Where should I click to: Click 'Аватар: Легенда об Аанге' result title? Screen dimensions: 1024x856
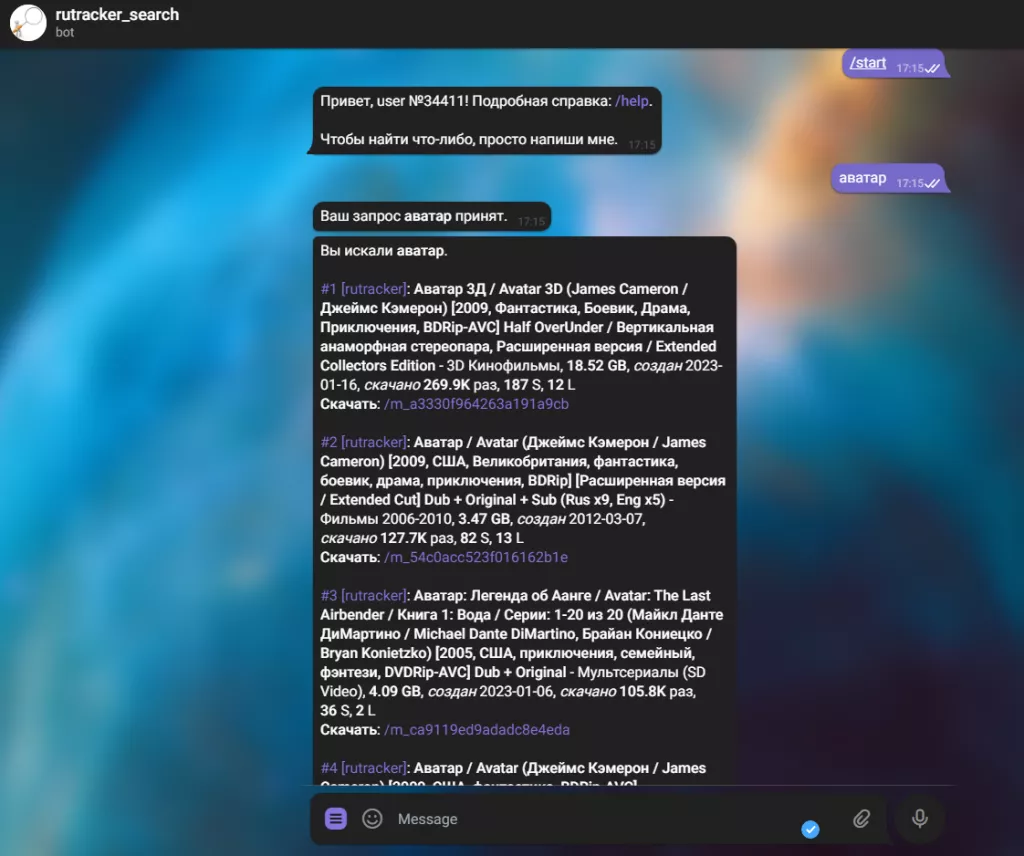tap(502, 595)
